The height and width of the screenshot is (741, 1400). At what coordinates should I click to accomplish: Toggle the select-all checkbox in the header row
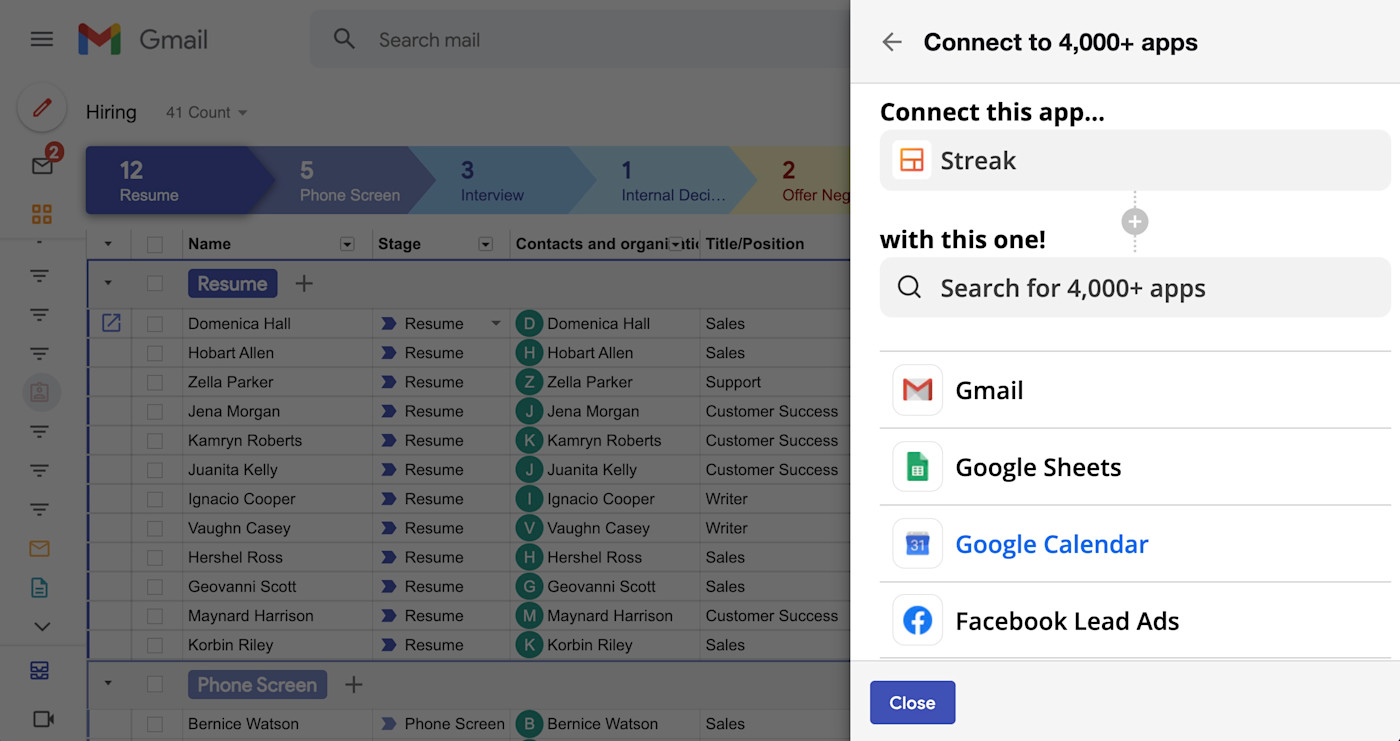tap(154, 244)
